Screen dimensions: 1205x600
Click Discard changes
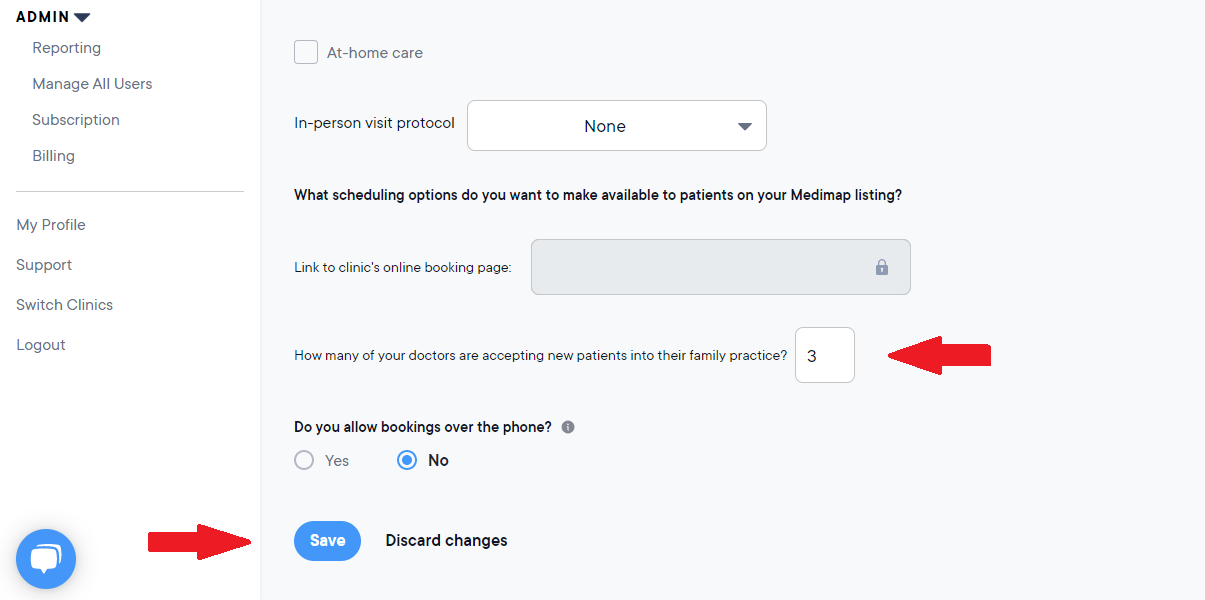[x=446, y=541]
